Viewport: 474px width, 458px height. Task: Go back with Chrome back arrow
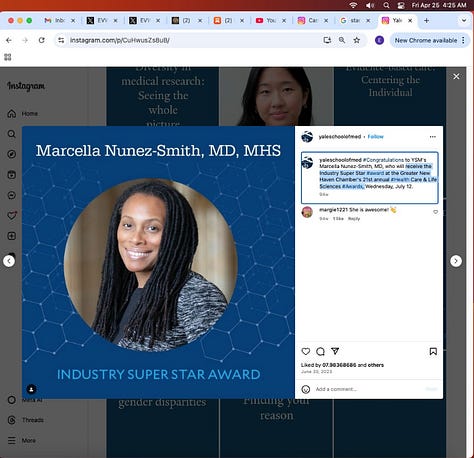pos(9,40)
